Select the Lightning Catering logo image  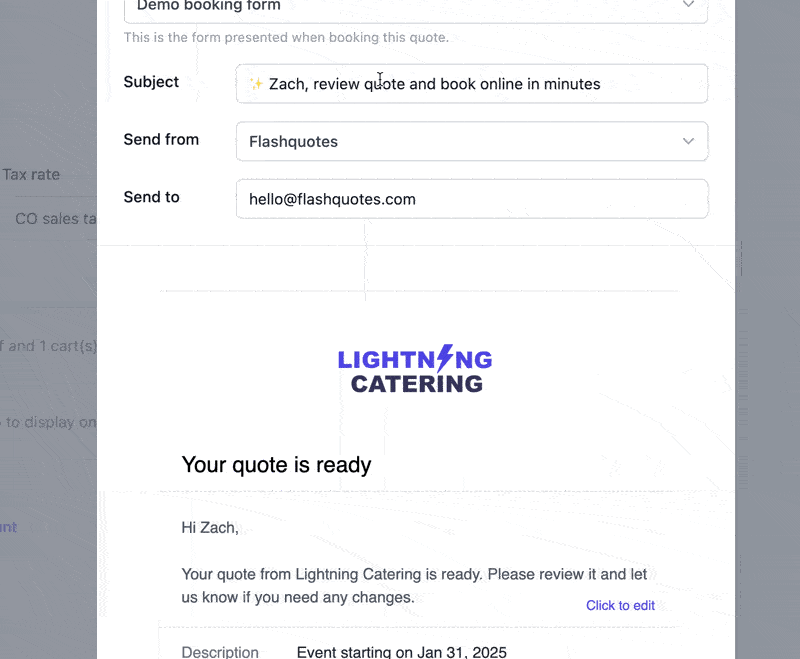tap(414, 368)
